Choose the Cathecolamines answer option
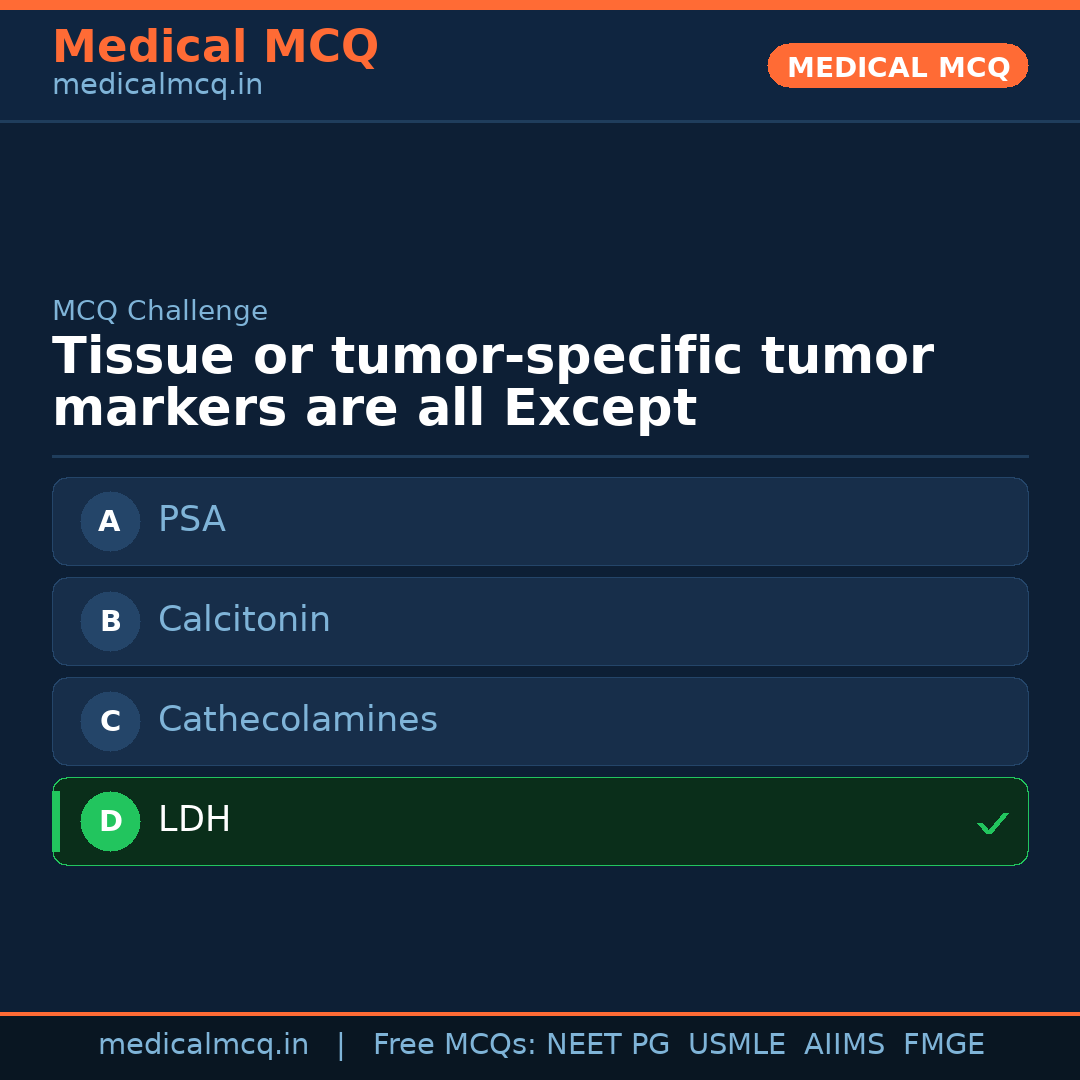 point(540,721)
